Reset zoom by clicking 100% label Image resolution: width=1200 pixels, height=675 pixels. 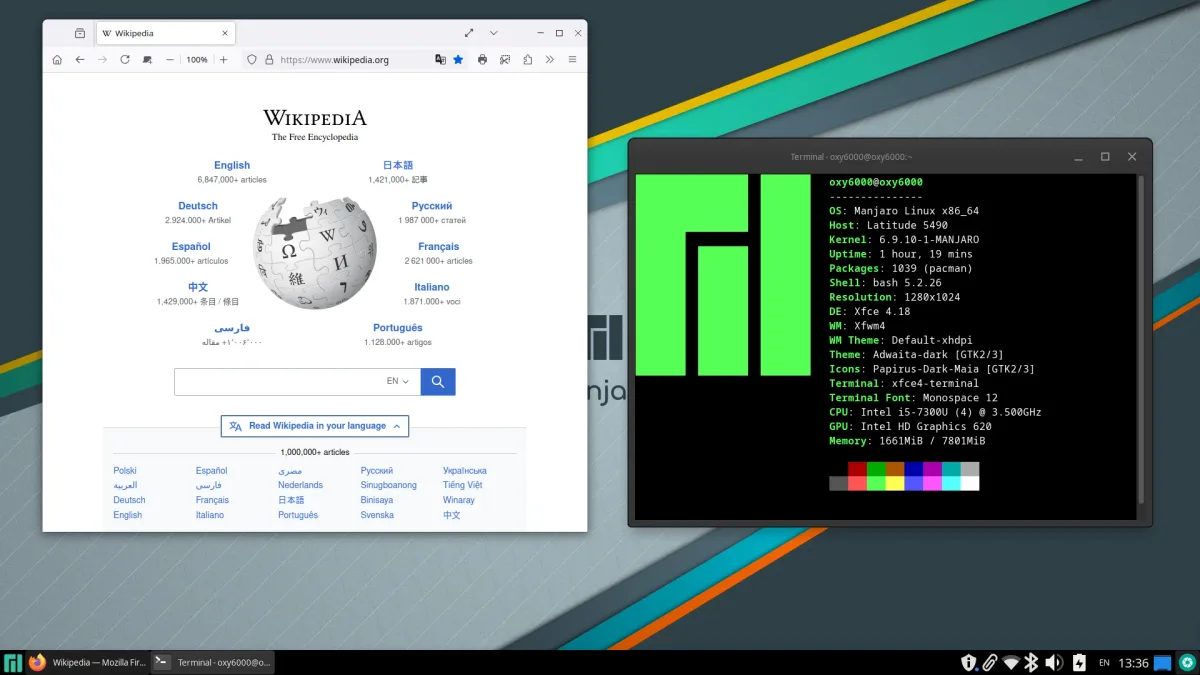[x=197, y=60]
